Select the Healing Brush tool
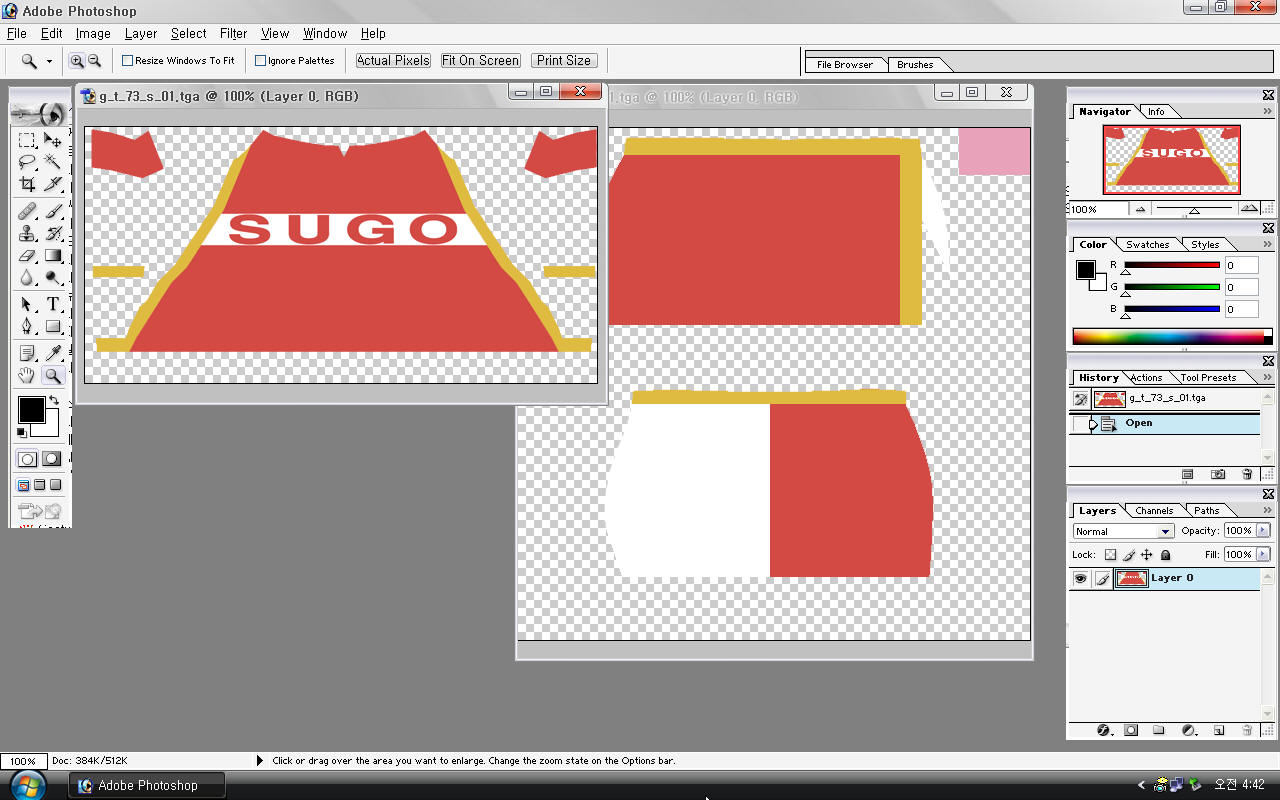Image resolution: width=1280 pixels, height=800 pixels. 28,211
